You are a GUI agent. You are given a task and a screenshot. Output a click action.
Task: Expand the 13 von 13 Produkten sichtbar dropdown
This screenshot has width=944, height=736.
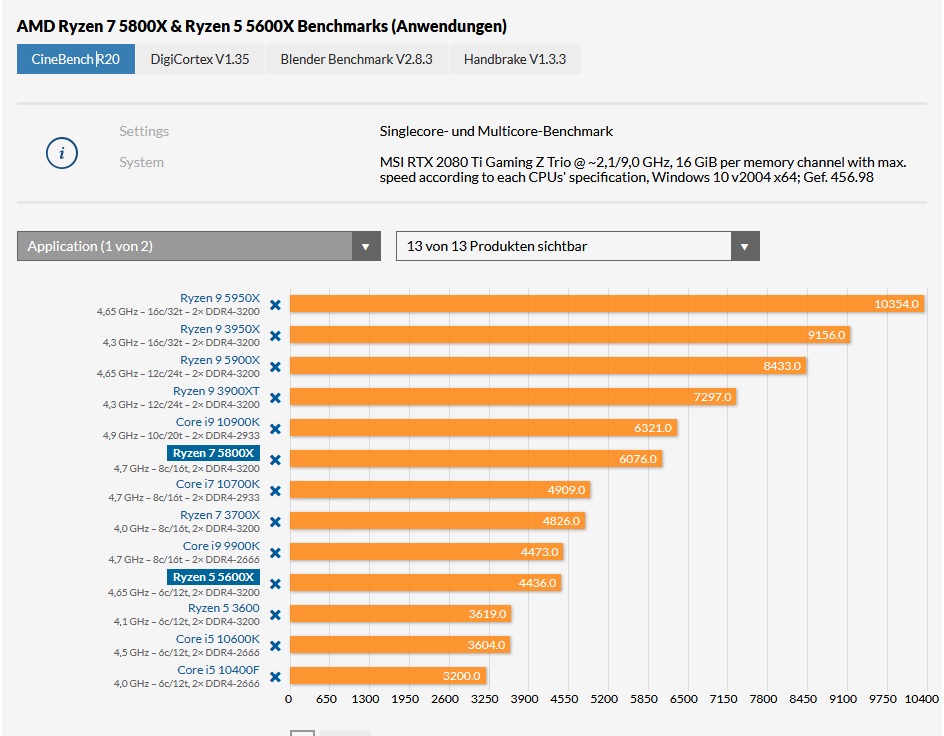pyautogui.click(x=578, y=246)
